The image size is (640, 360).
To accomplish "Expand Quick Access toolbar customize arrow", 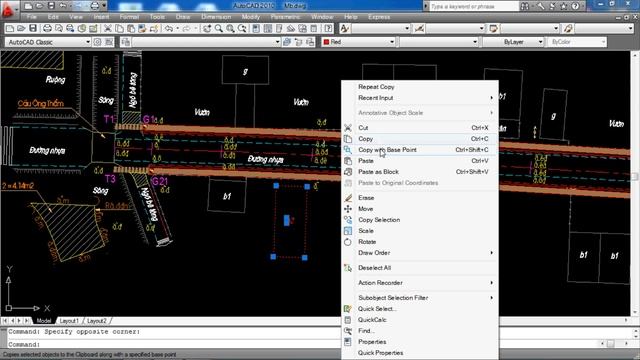I will (x=104, y=6).
